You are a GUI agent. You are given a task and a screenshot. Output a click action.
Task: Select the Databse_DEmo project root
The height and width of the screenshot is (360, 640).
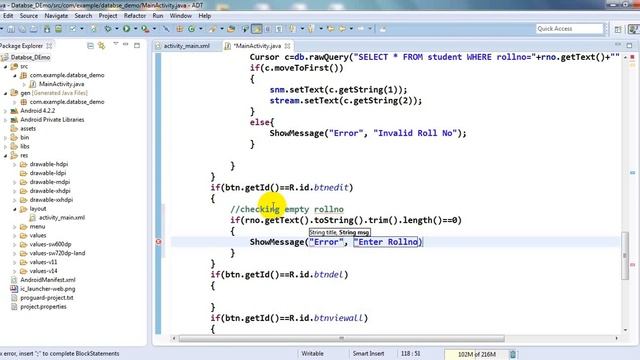click(x=30, y=57)
